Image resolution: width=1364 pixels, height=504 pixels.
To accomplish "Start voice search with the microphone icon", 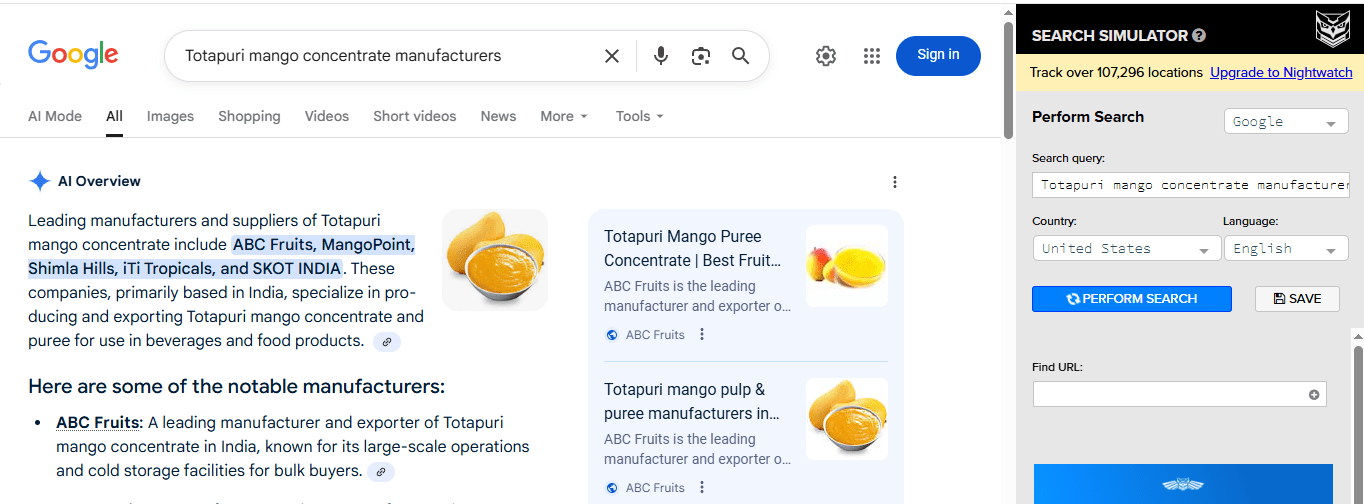I will point(660,56).
